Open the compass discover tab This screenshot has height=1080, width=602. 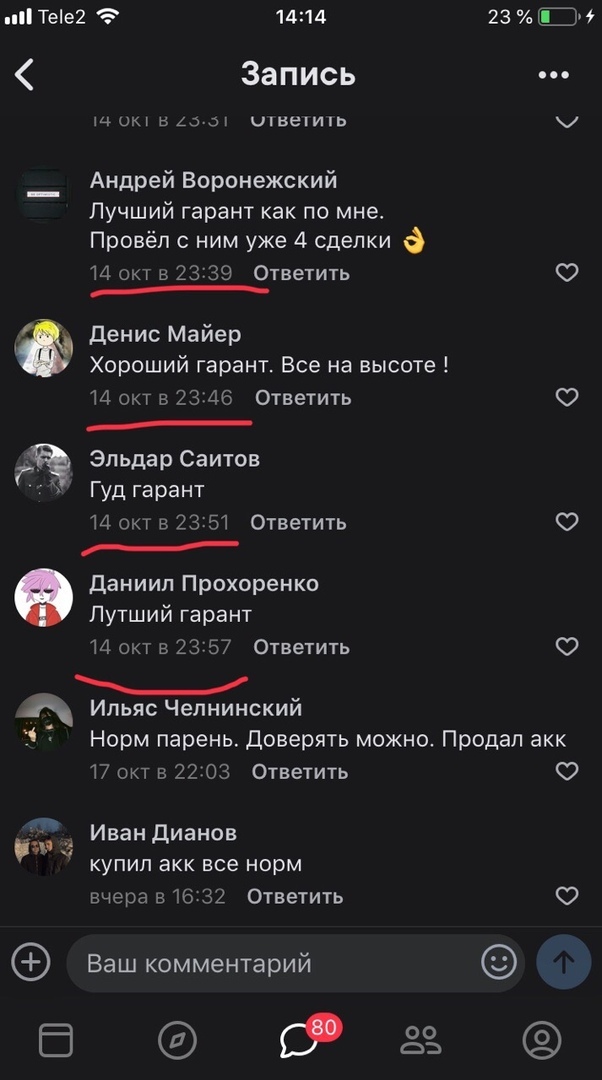click(177, 1039)
